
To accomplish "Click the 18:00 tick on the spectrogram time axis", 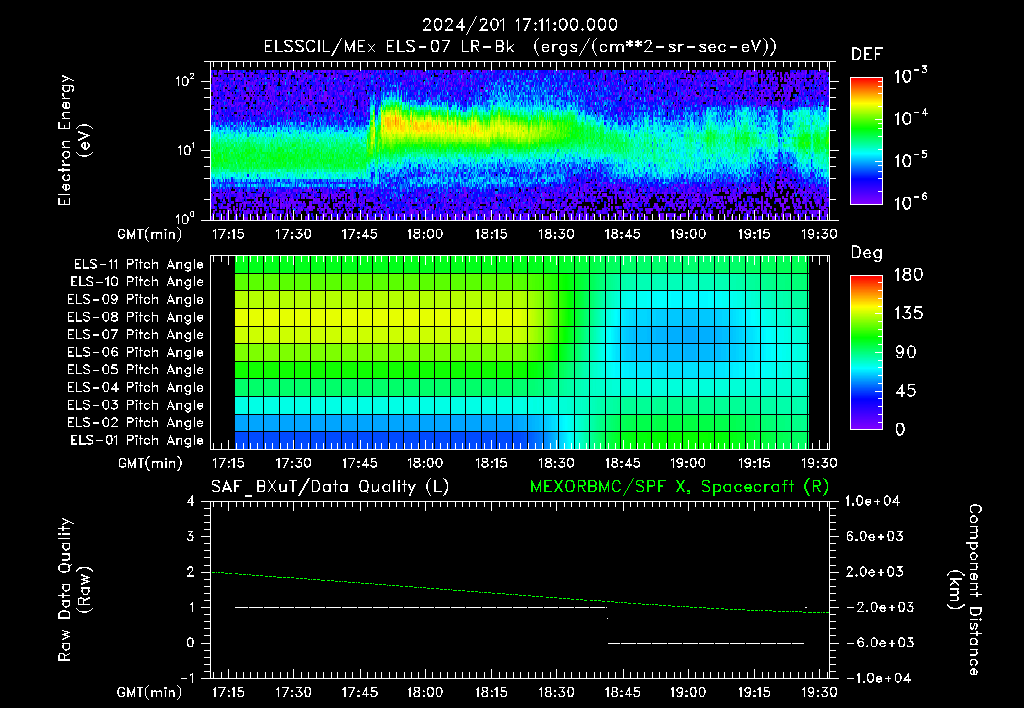I will [x=424, y=234].
